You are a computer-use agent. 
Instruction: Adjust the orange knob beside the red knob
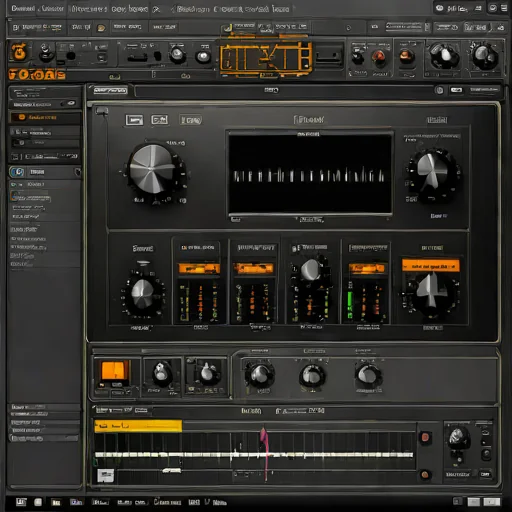pos(405,55)
